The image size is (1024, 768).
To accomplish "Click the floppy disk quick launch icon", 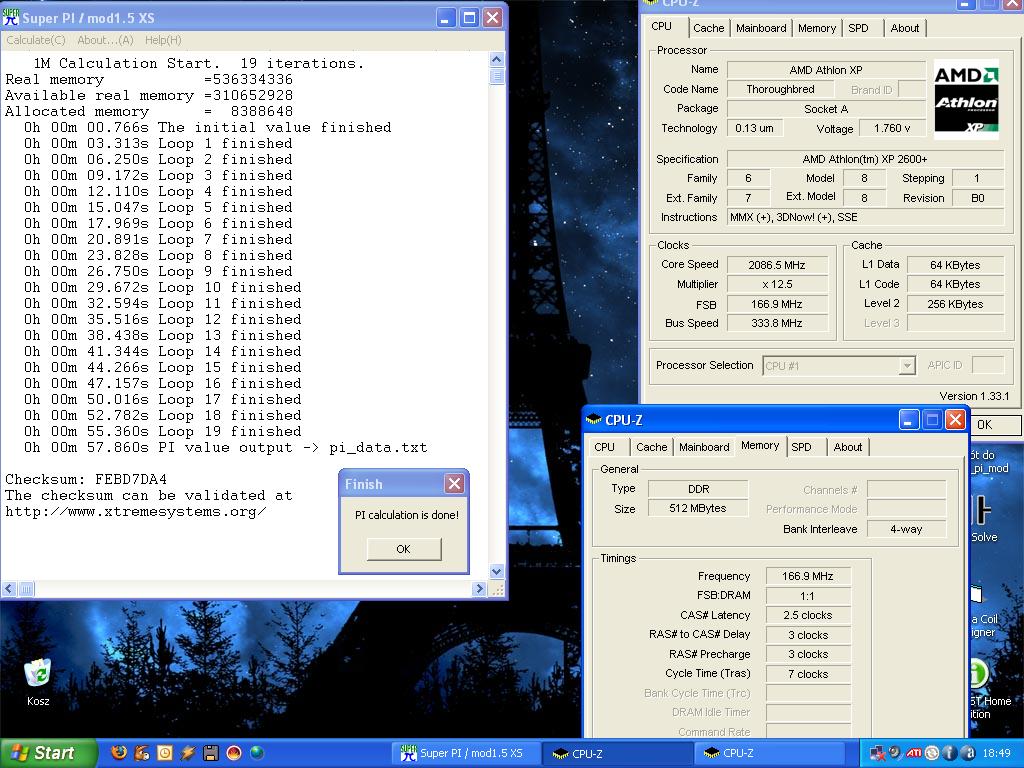I will pos(211,753).
